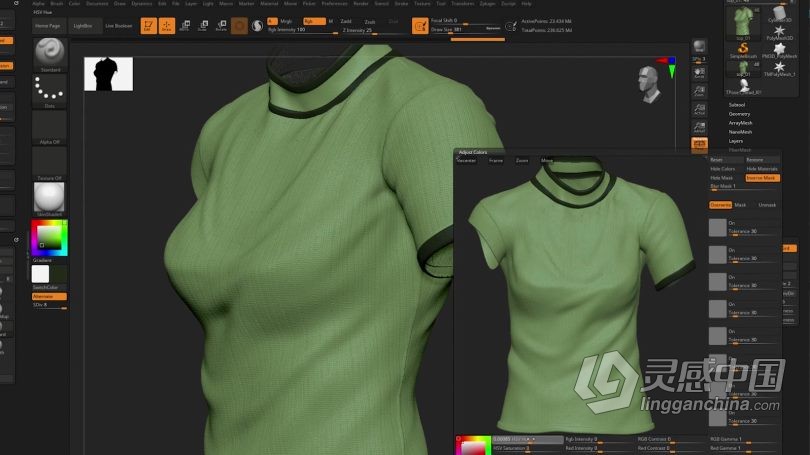Image resolution: width=810 pixels, height=455 pixels.
Task: Activate the Scale tool icon
Action: (203, 25)
